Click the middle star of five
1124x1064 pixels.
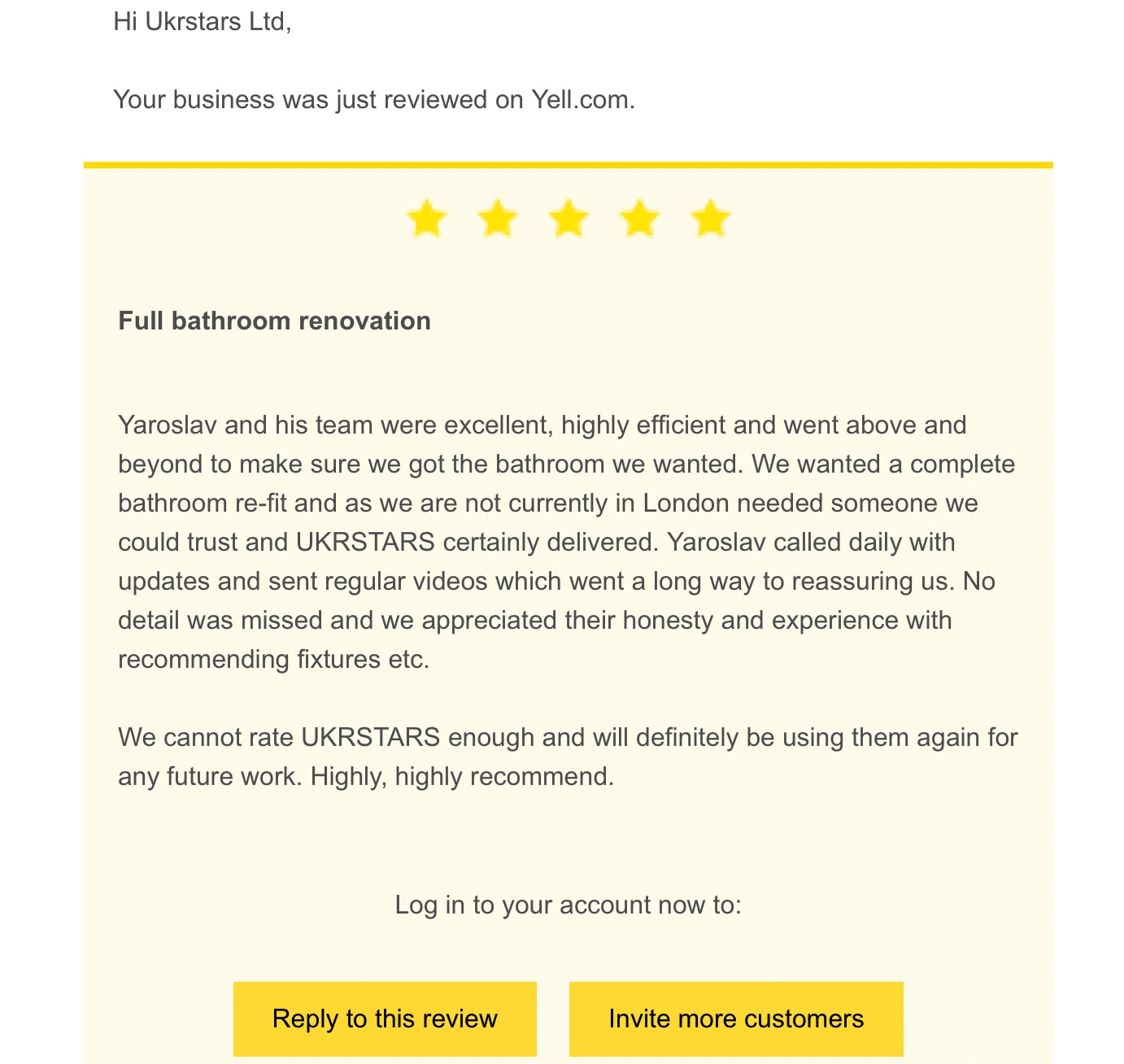(569, 220)
